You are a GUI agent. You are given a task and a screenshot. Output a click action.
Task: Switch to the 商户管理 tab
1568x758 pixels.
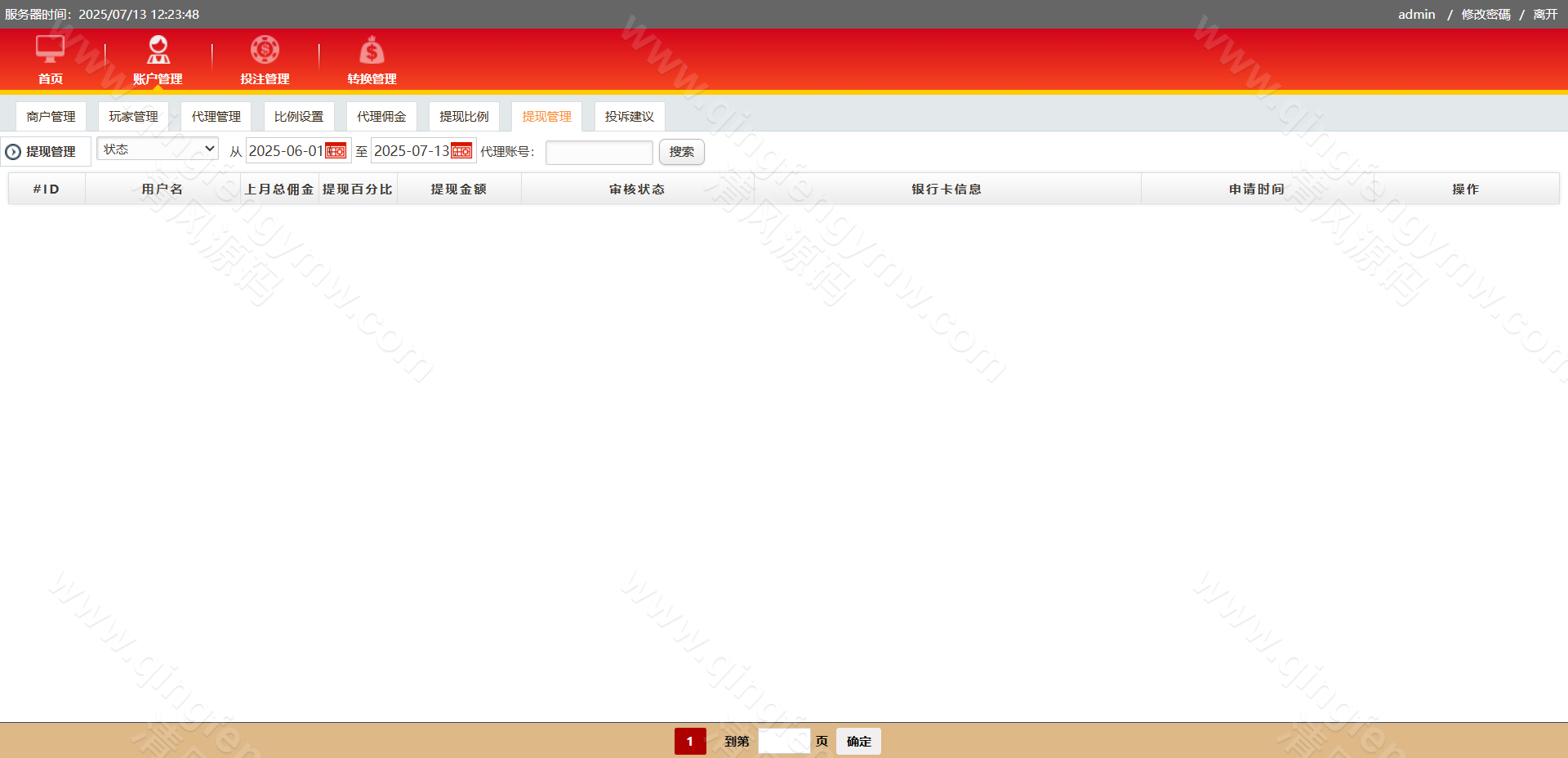51,117
